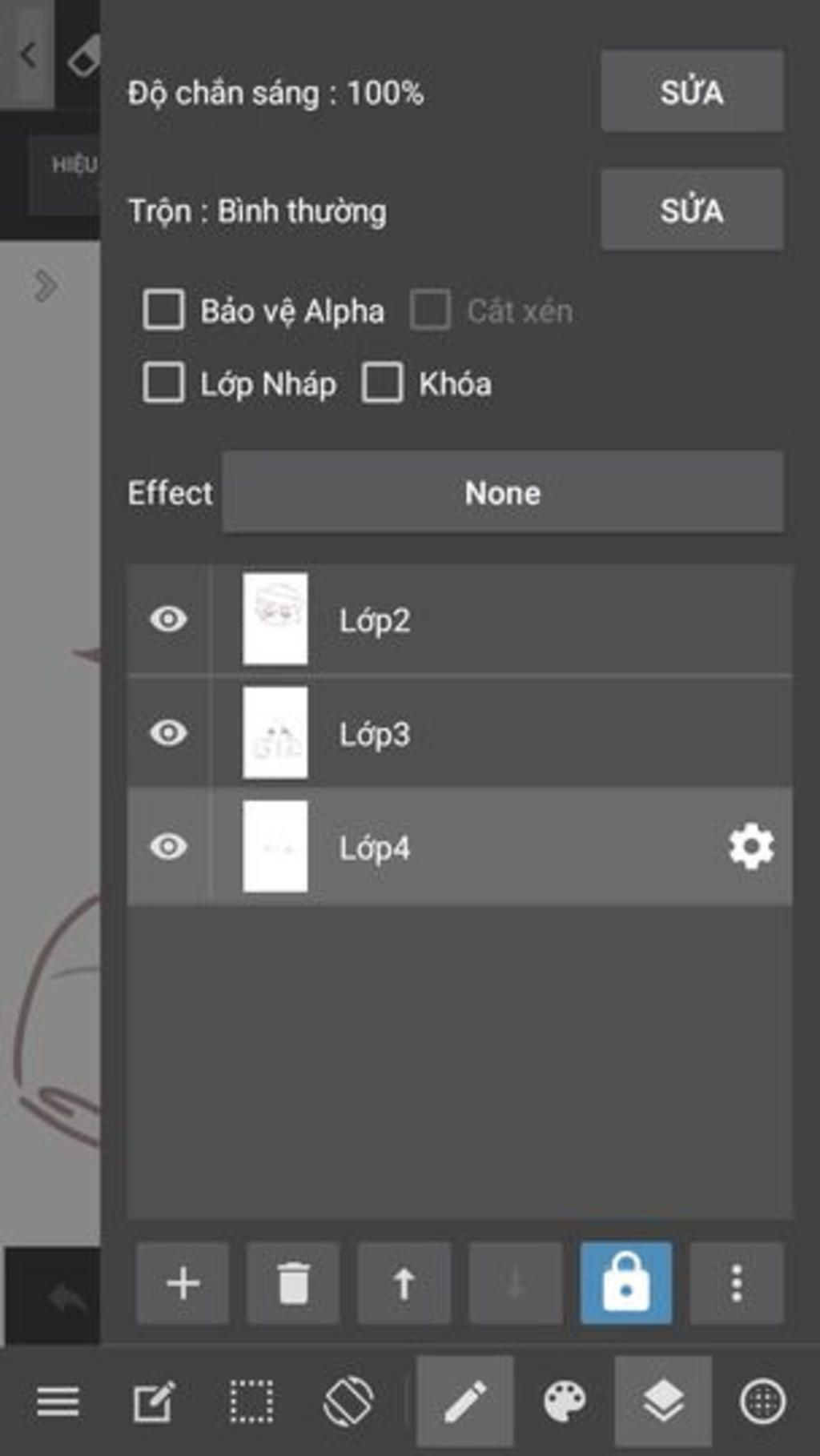Delete layer using trash icon
The width and height of the screenshot is (820, 1456).
pos(293,1283)
